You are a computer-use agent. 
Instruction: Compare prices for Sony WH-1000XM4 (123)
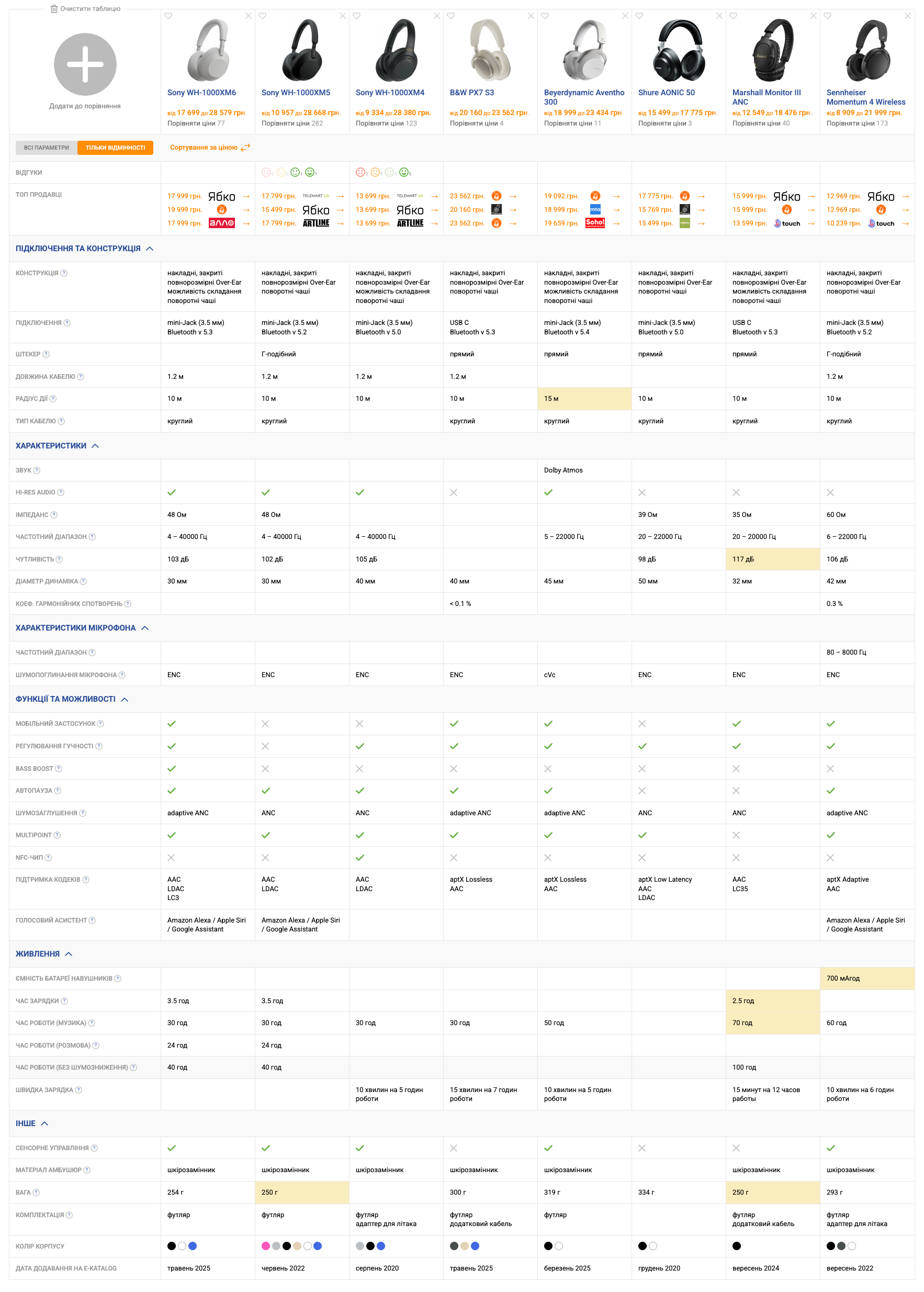pos(386,123)
